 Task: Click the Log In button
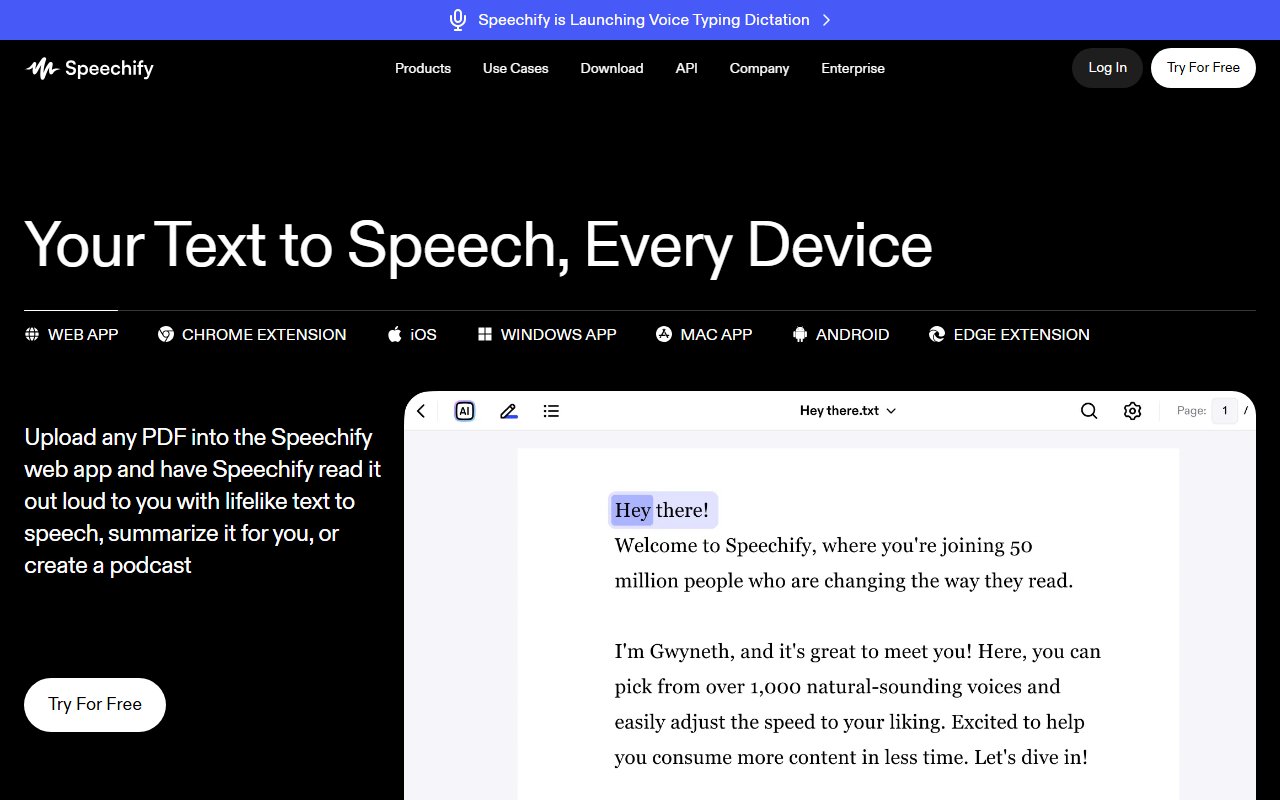(1108, 68)
